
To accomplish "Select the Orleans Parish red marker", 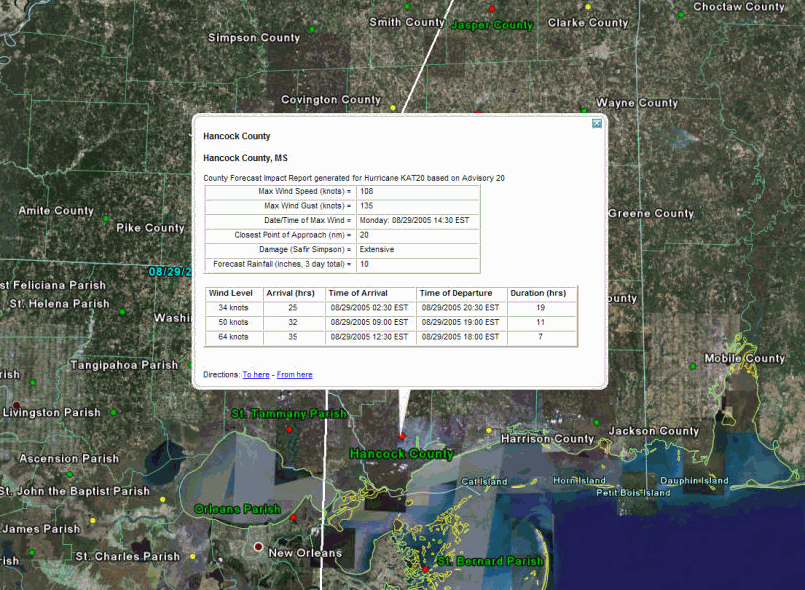I will pyautogui.click(x=293, y=518).
